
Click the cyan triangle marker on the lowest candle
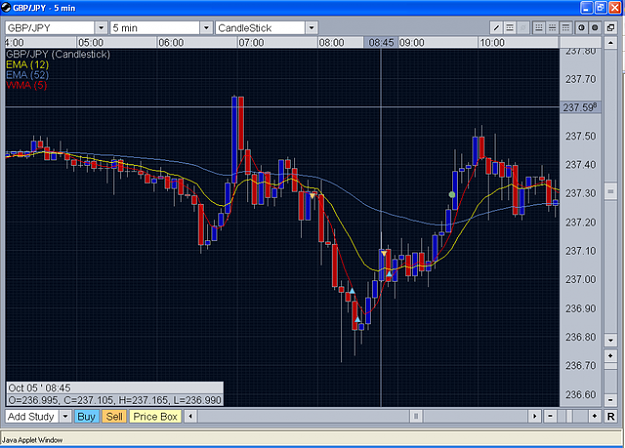[358, 319]
